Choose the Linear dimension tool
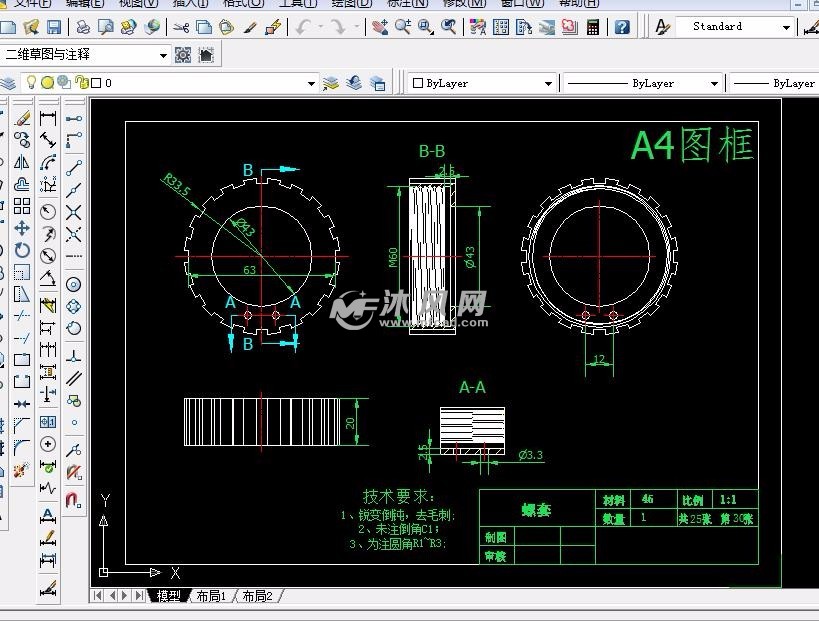Viewport: 819px width, 621px height. [x=48, y=118]
